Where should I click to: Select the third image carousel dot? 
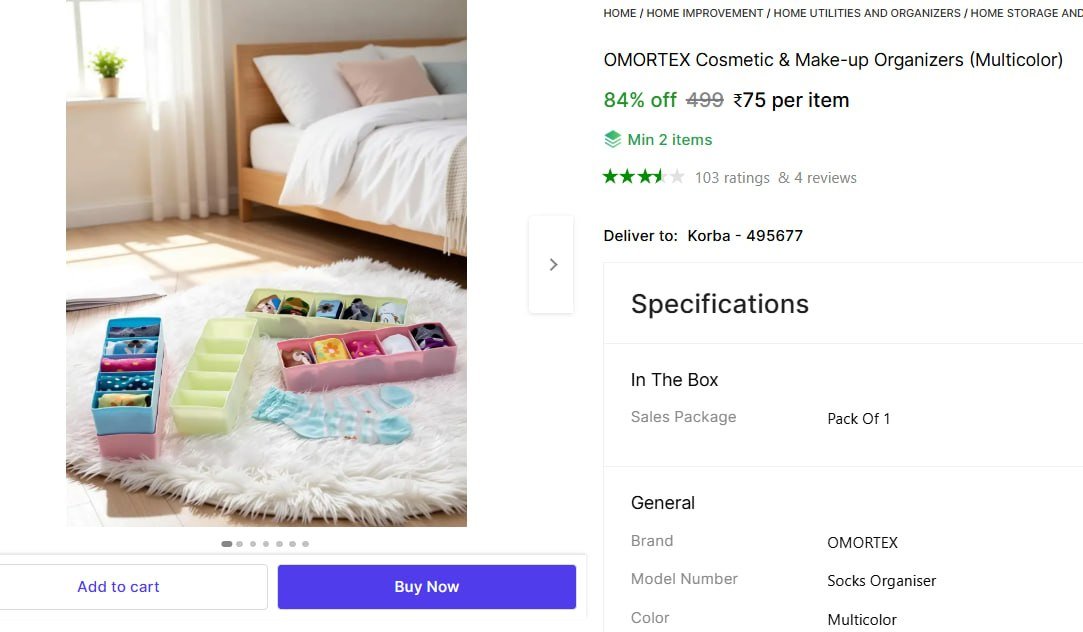click(x=253, y=544)
